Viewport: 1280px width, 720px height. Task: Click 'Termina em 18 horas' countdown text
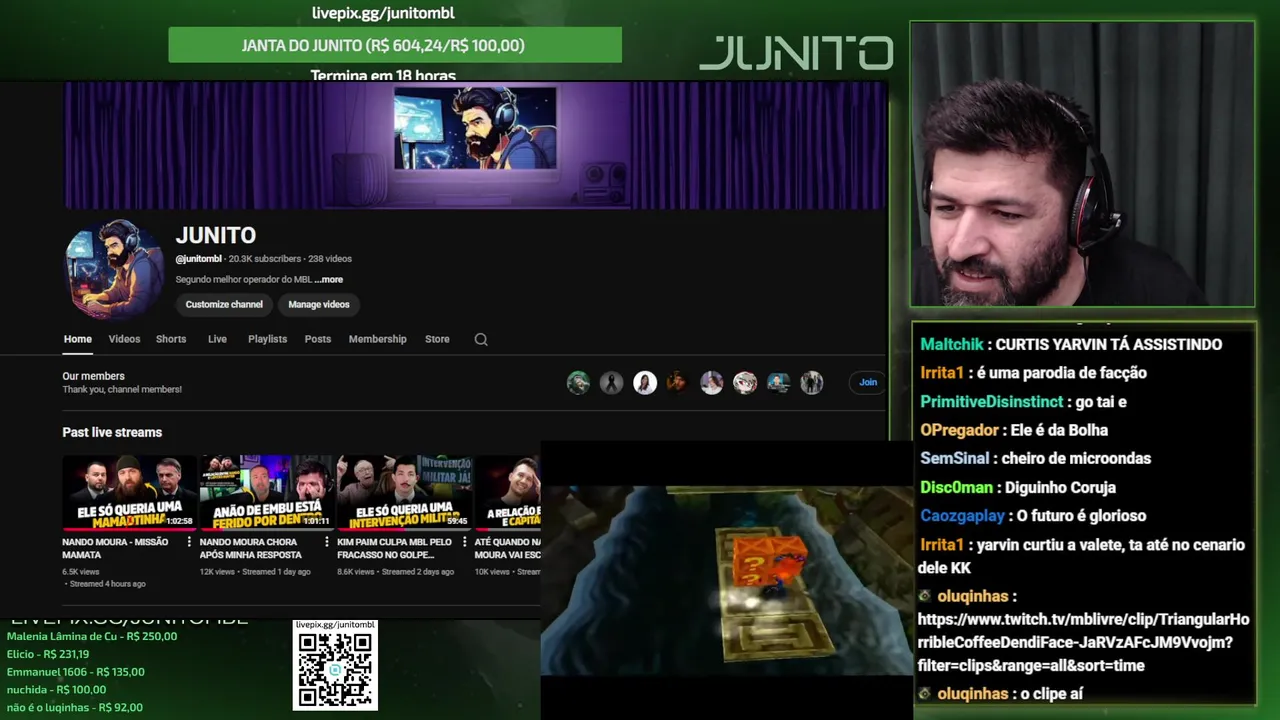pos(383,75)
